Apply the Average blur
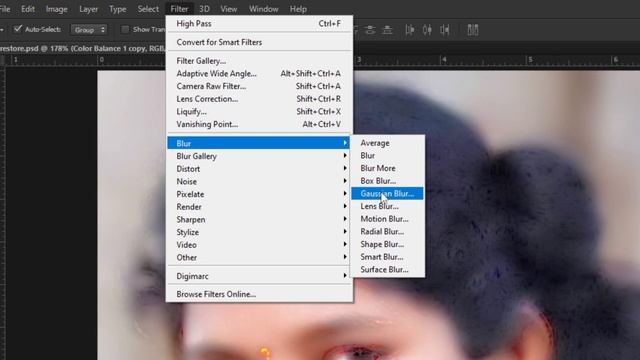Image resolution: width=640 pixels, height=360 pixels. [387, 143]
